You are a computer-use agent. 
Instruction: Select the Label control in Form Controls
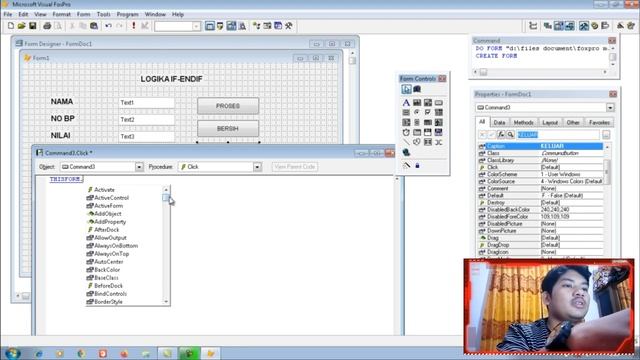coord(406,102)
